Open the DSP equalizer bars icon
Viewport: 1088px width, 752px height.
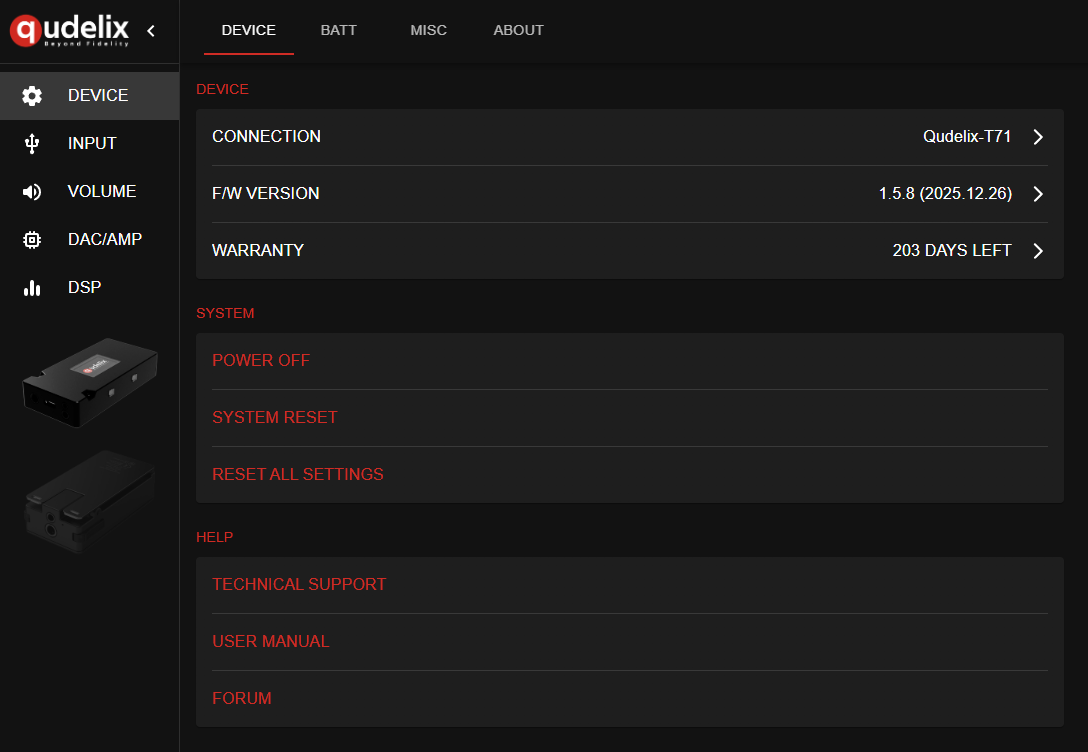(x=32, y=288)
